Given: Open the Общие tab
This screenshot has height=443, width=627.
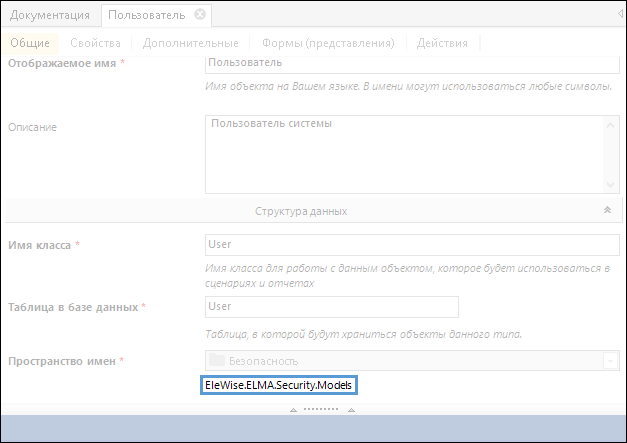Looking at the screenshot, I should click(30, 43).
